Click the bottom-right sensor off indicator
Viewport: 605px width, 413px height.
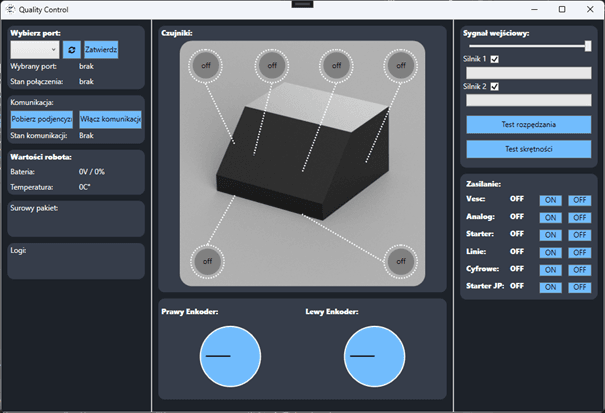click(x=400, y=260)
